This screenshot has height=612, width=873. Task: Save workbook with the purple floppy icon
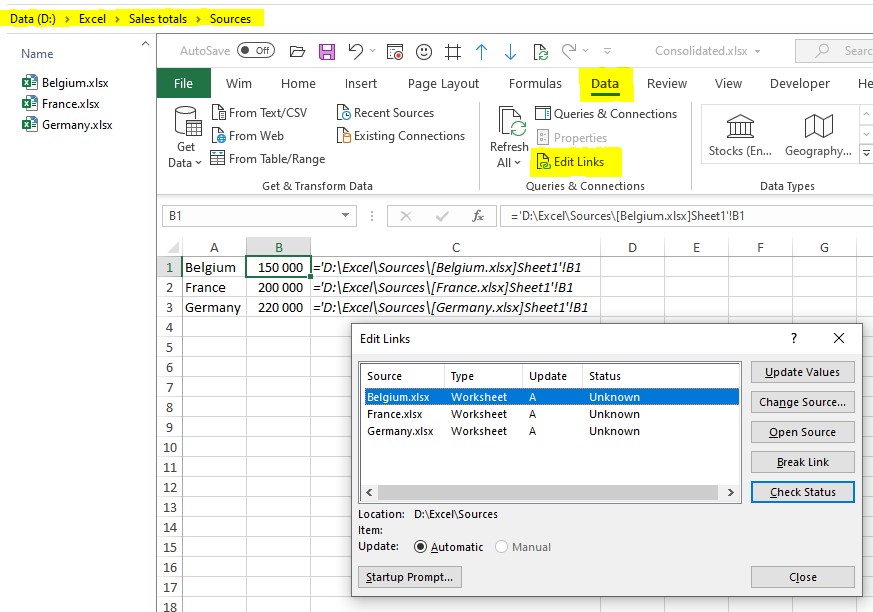[327, 52]
